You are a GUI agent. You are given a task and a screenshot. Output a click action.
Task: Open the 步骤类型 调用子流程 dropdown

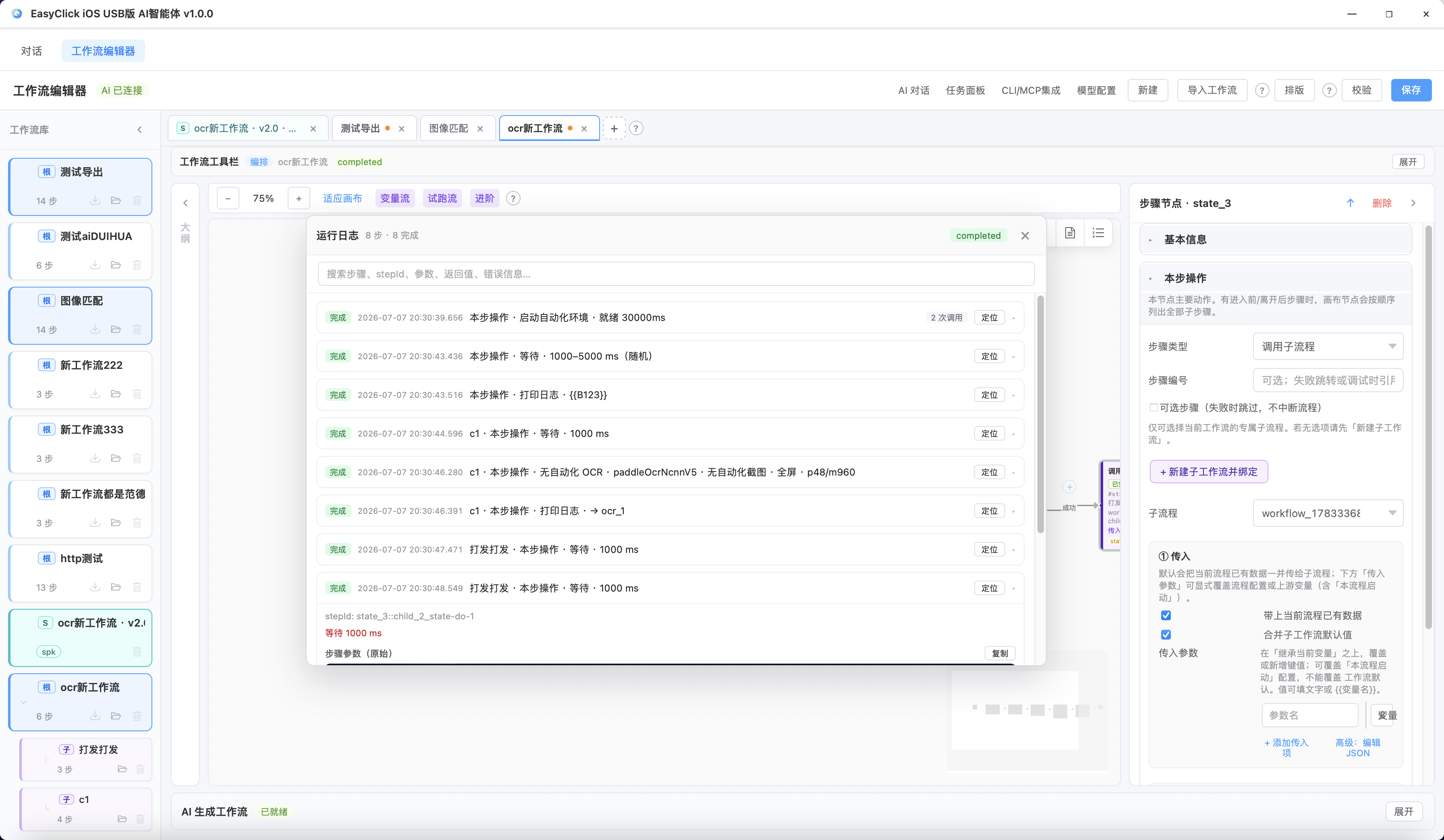pos(1328,346)
